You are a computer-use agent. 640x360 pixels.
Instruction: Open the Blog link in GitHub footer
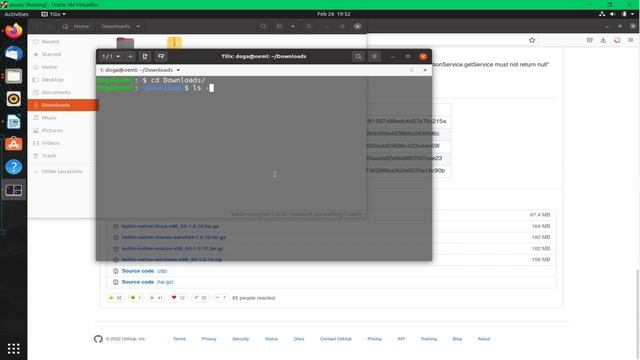457,339
